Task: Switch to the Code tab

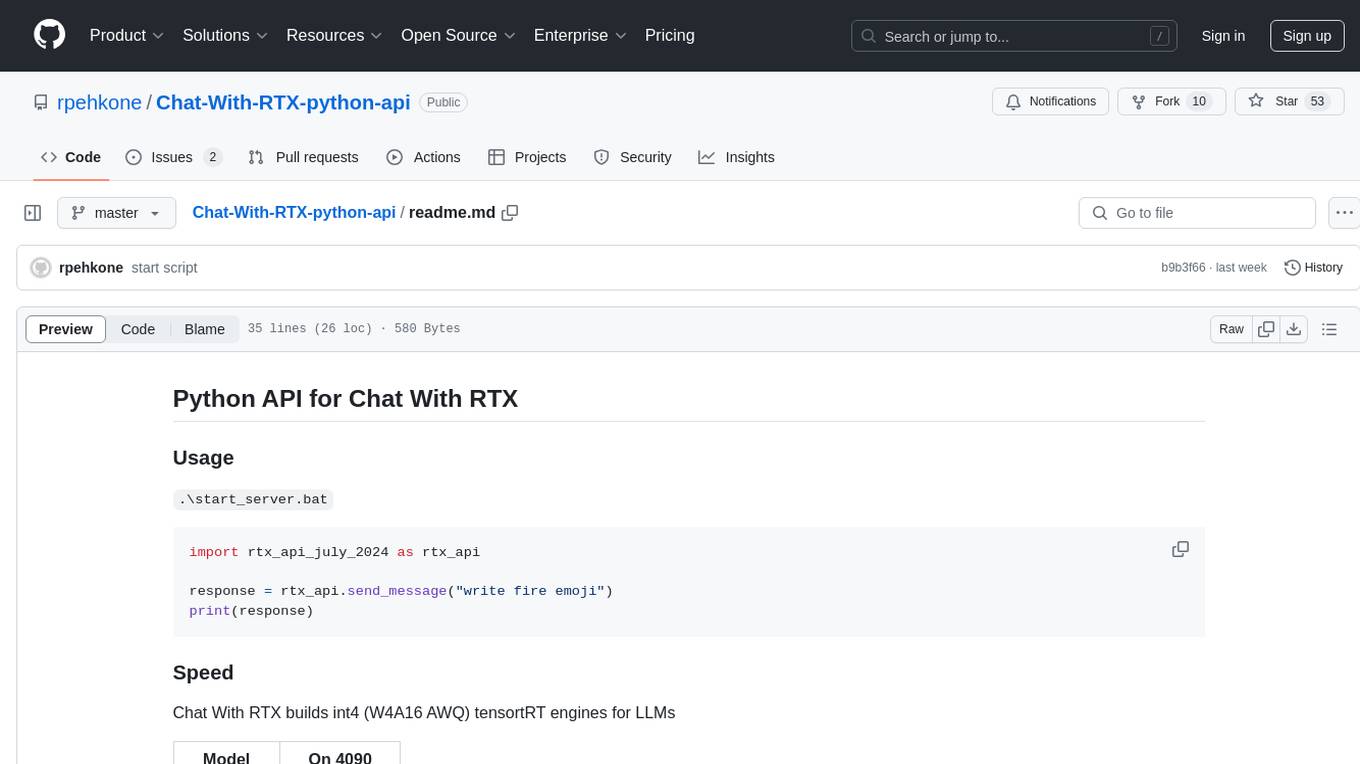Action: (x=71, y=157)
